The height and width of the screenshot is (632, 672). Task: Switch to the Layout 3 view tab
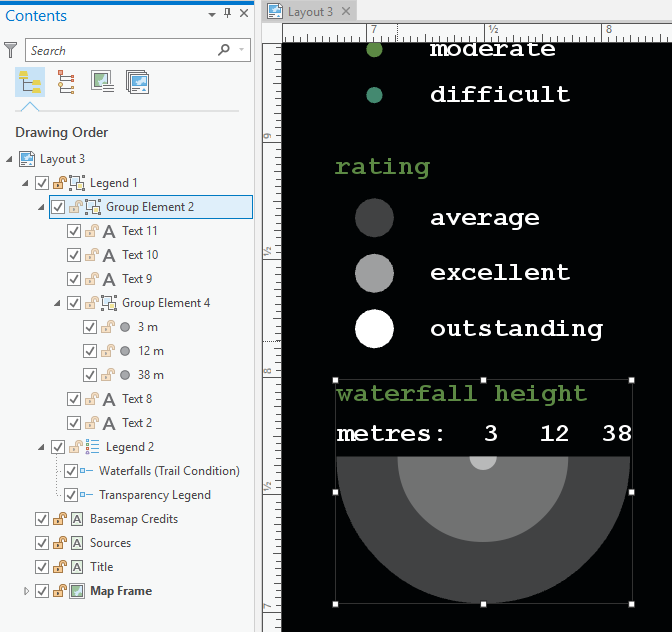(310, 12)
